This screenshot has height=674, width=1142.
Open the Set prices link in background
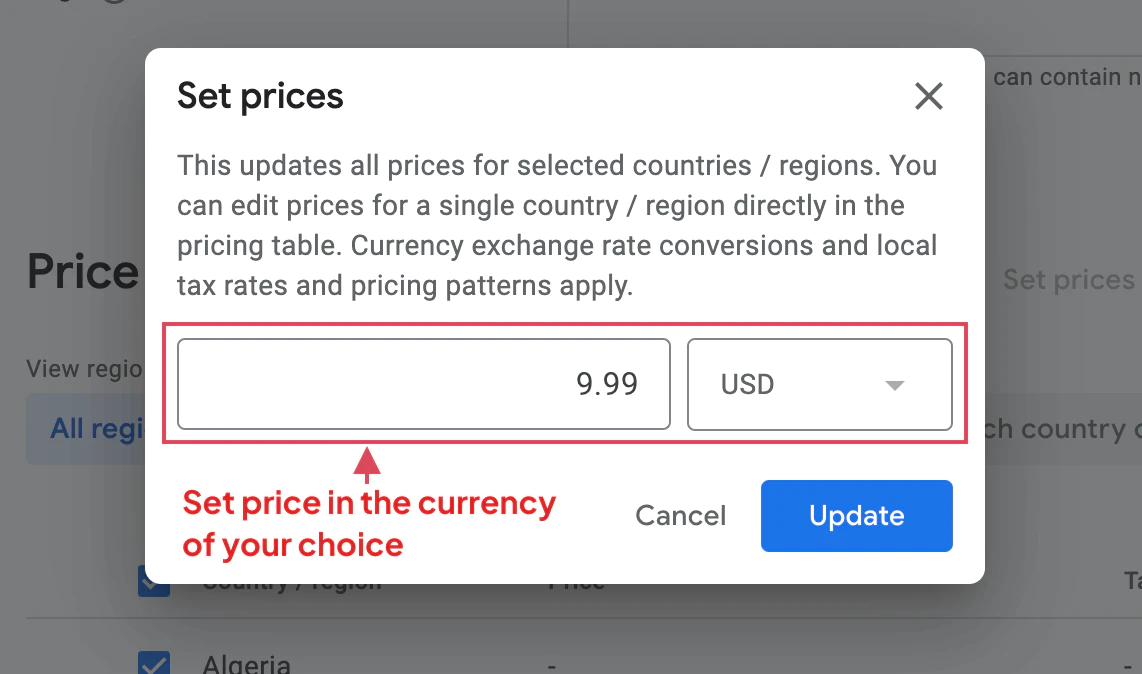click(1068, 280)
